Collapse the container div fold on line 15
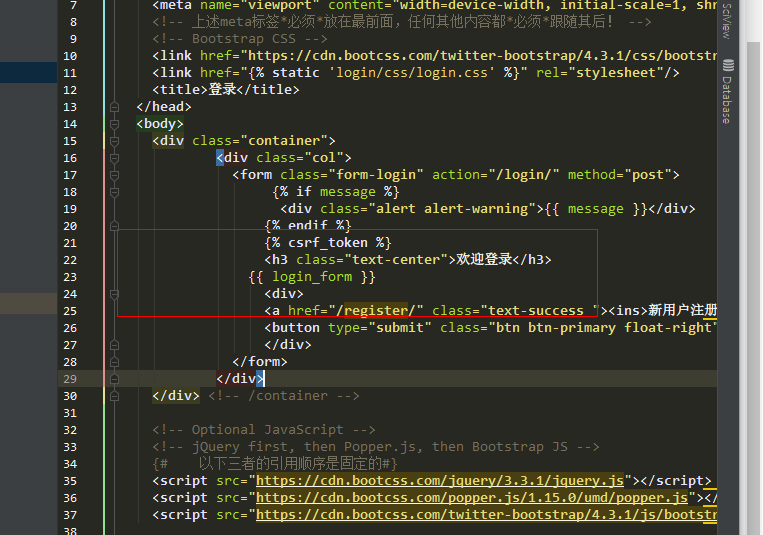This screenshot has height=535, width=763. pos(114,141)
